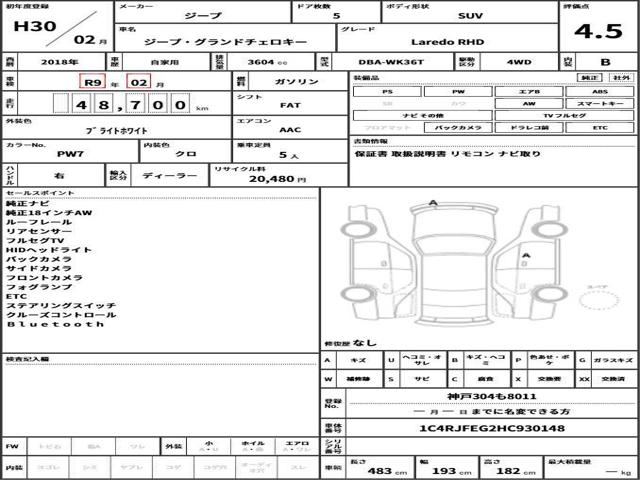Select the W 補修跡 legend entry

click(352, 379)
